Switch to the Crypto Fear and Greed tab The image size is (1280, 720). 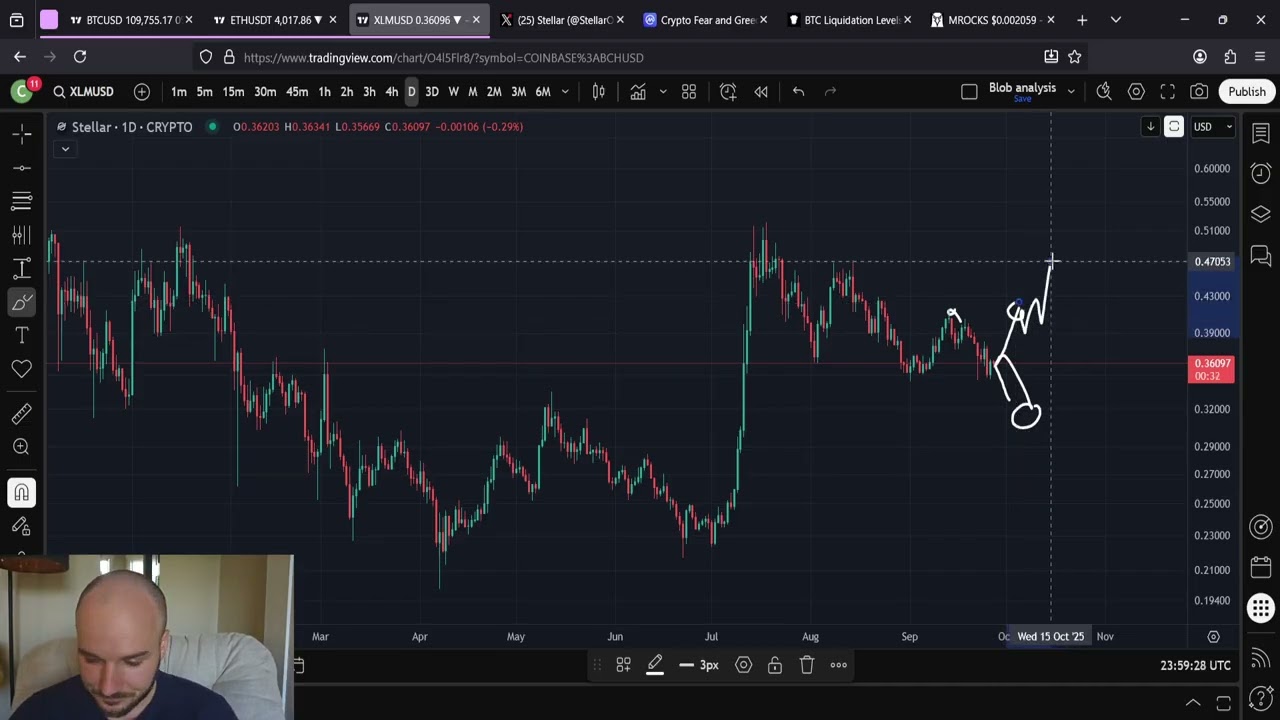(x=705, y=20)
